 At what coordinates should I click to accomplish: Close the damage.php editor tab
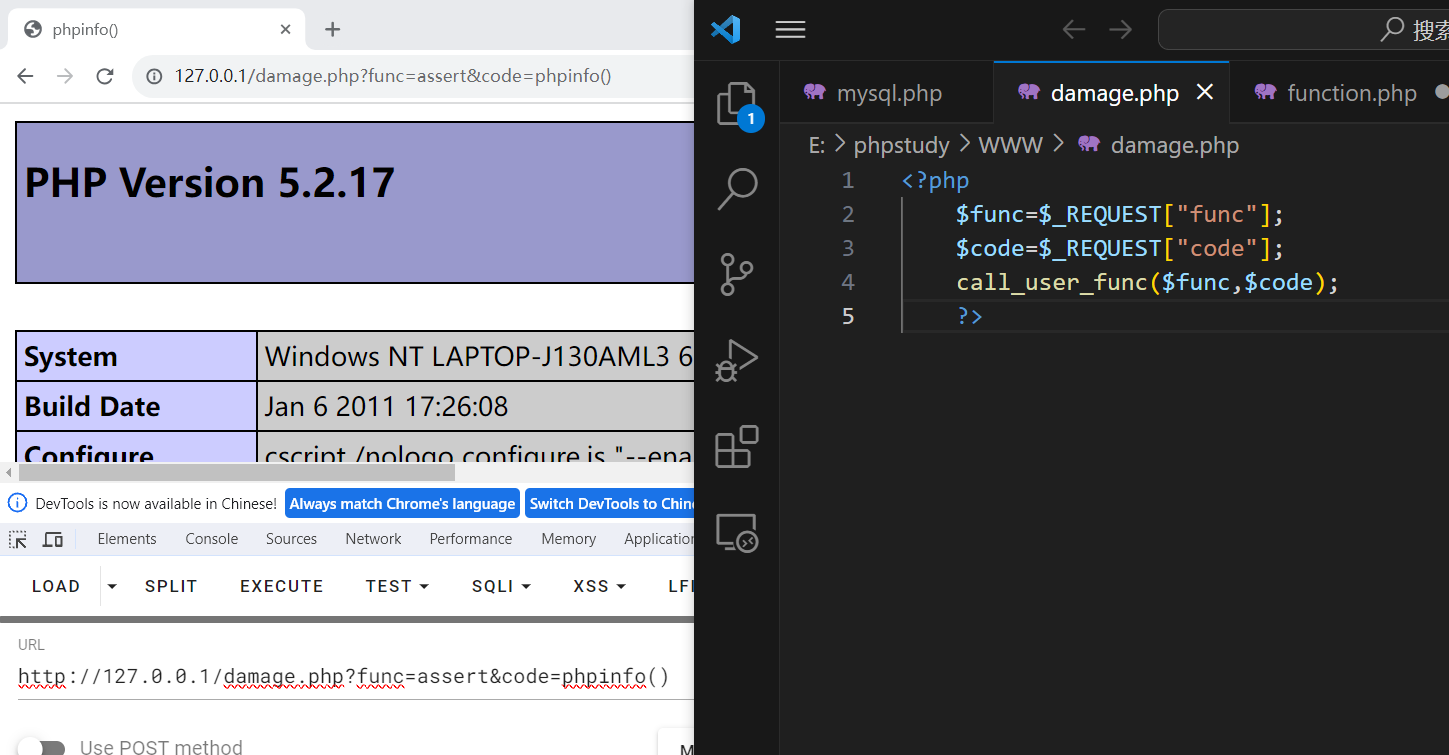pyautogui.click(x=1205, y=92)
